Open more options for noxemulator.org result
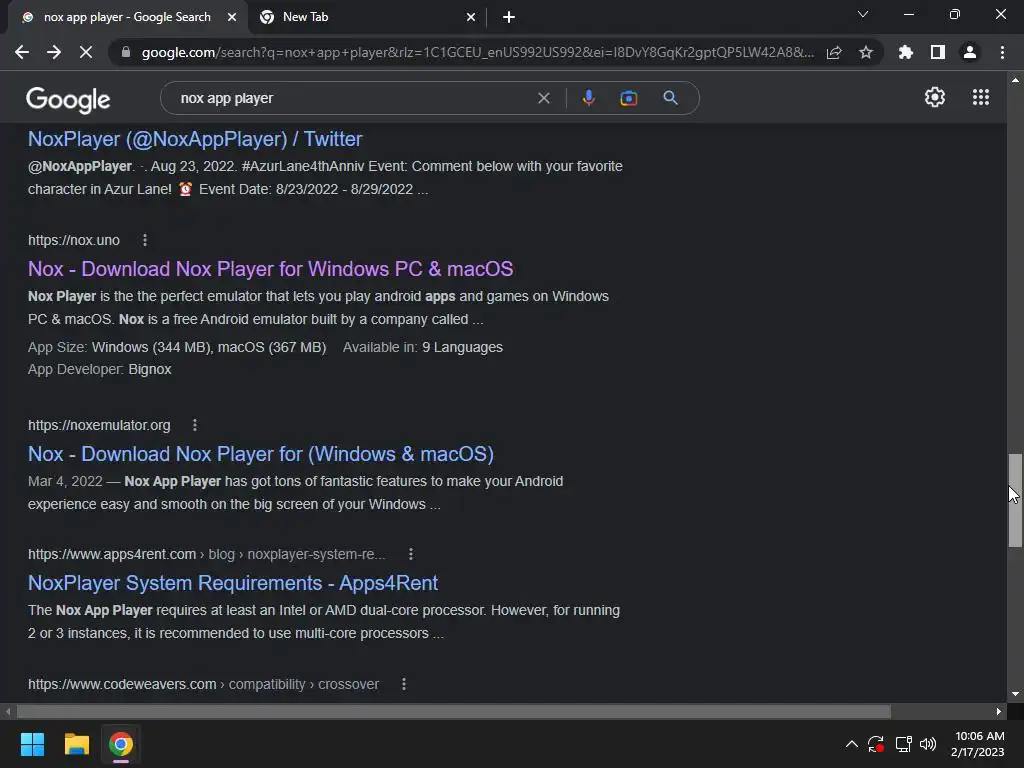The height and width of the screenshot is (768, 1024). pos(195,425)
